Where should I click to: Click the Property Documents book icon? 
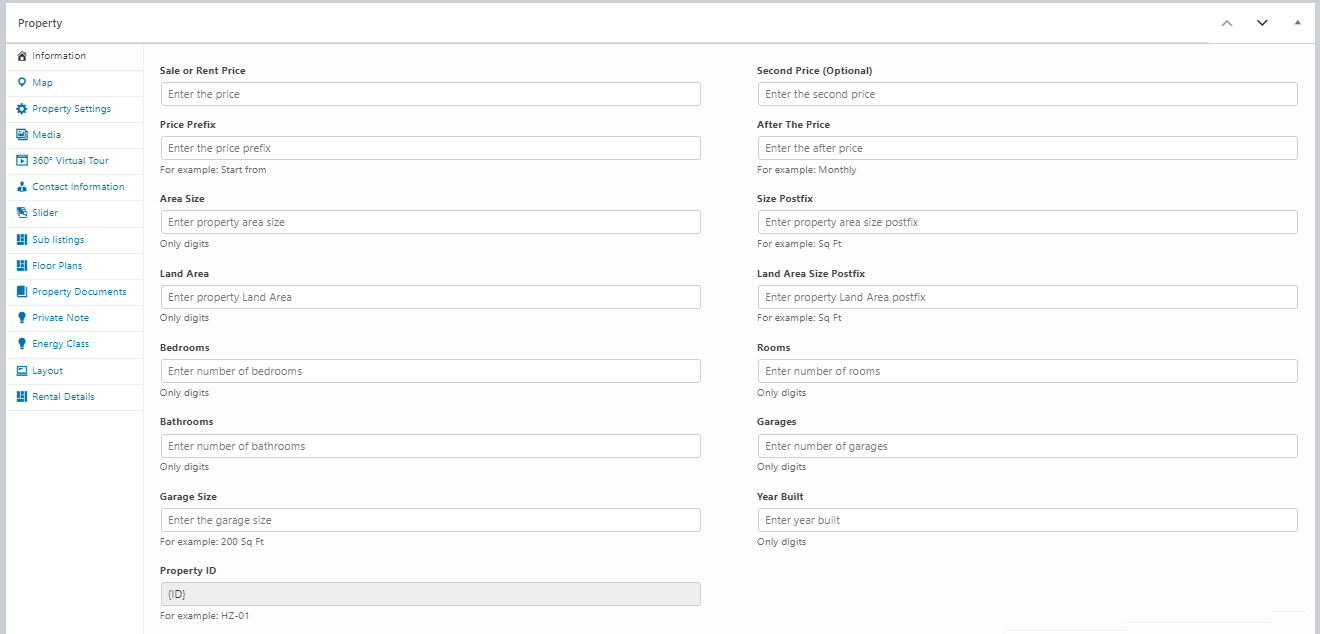point(22,292)
